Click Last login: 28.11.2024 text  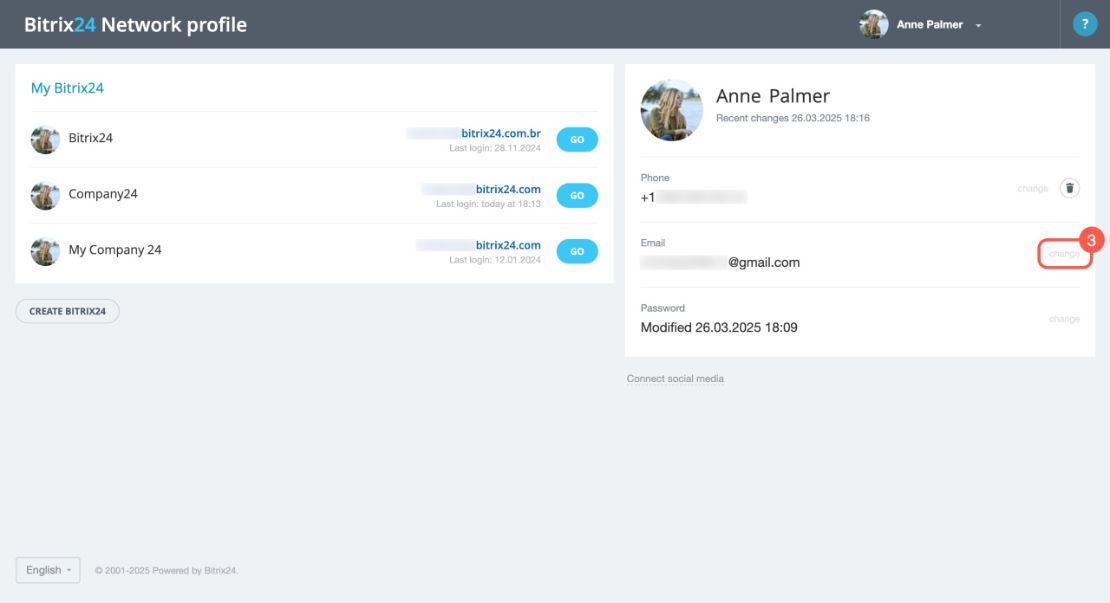point(495,148)
